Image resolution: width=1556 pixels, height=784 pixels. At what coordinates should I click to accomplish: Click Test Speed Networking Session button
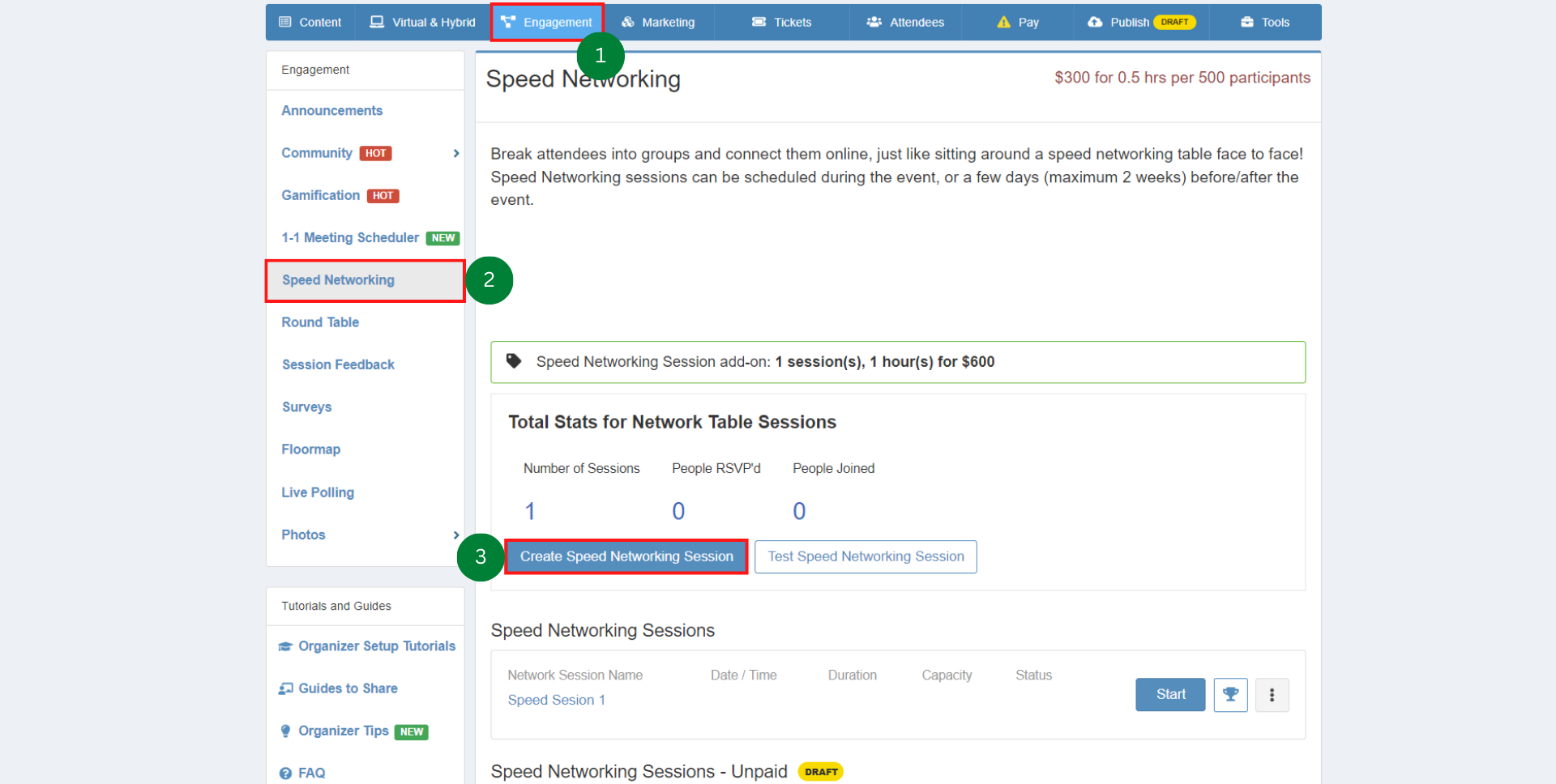pos(866,556)
